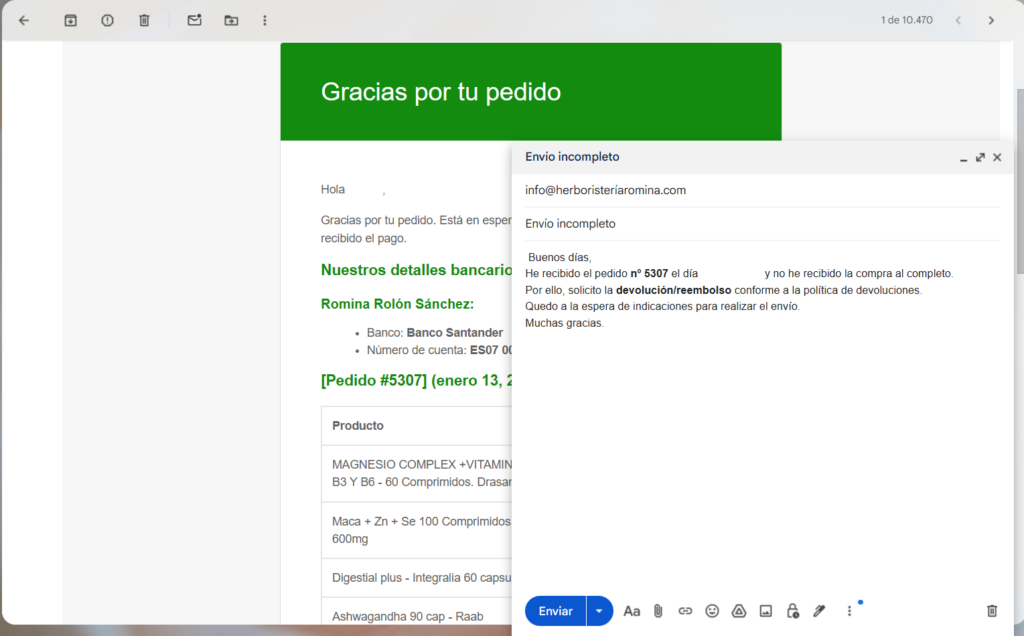Open more options in compose toolbar
This screenshot has height=636, width=1024.
849,611
